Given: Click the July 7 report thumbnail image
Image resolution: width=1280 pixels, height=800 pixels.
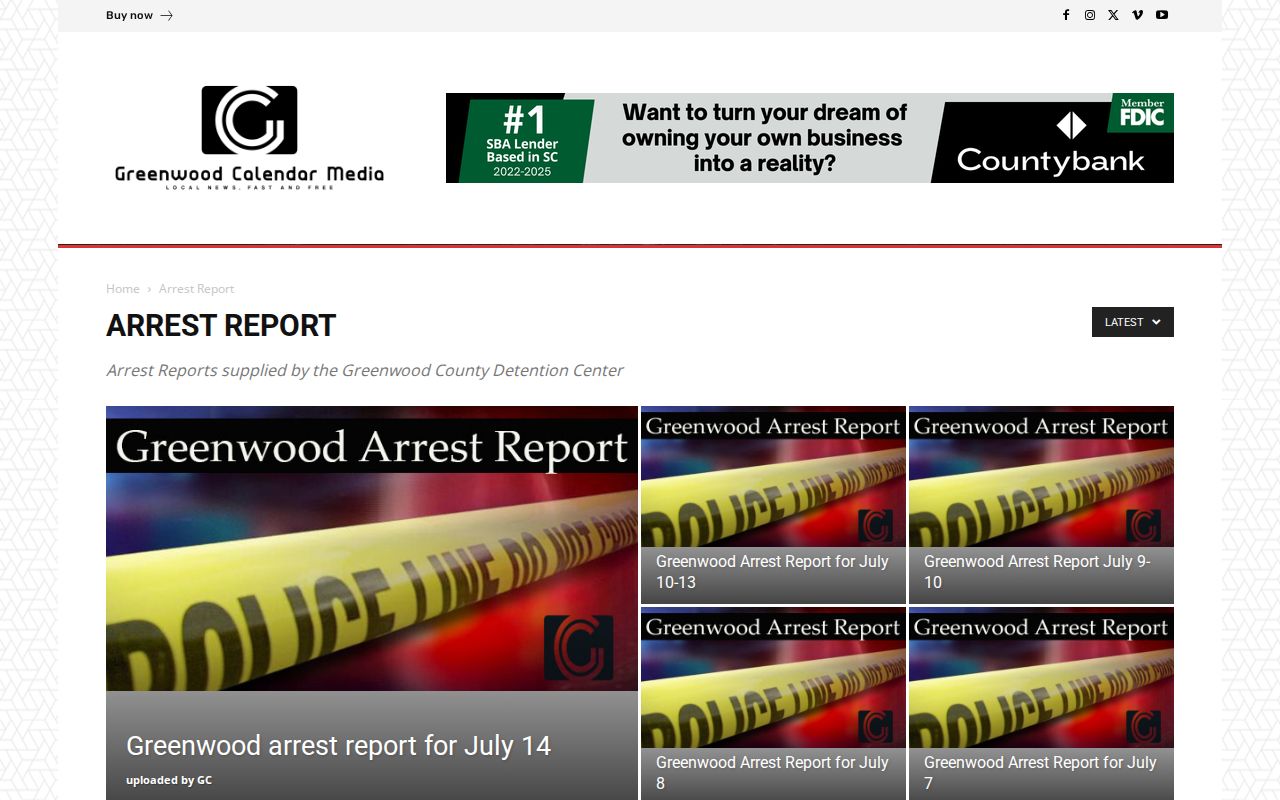Looking at the screenshot, I should 1041,677.
